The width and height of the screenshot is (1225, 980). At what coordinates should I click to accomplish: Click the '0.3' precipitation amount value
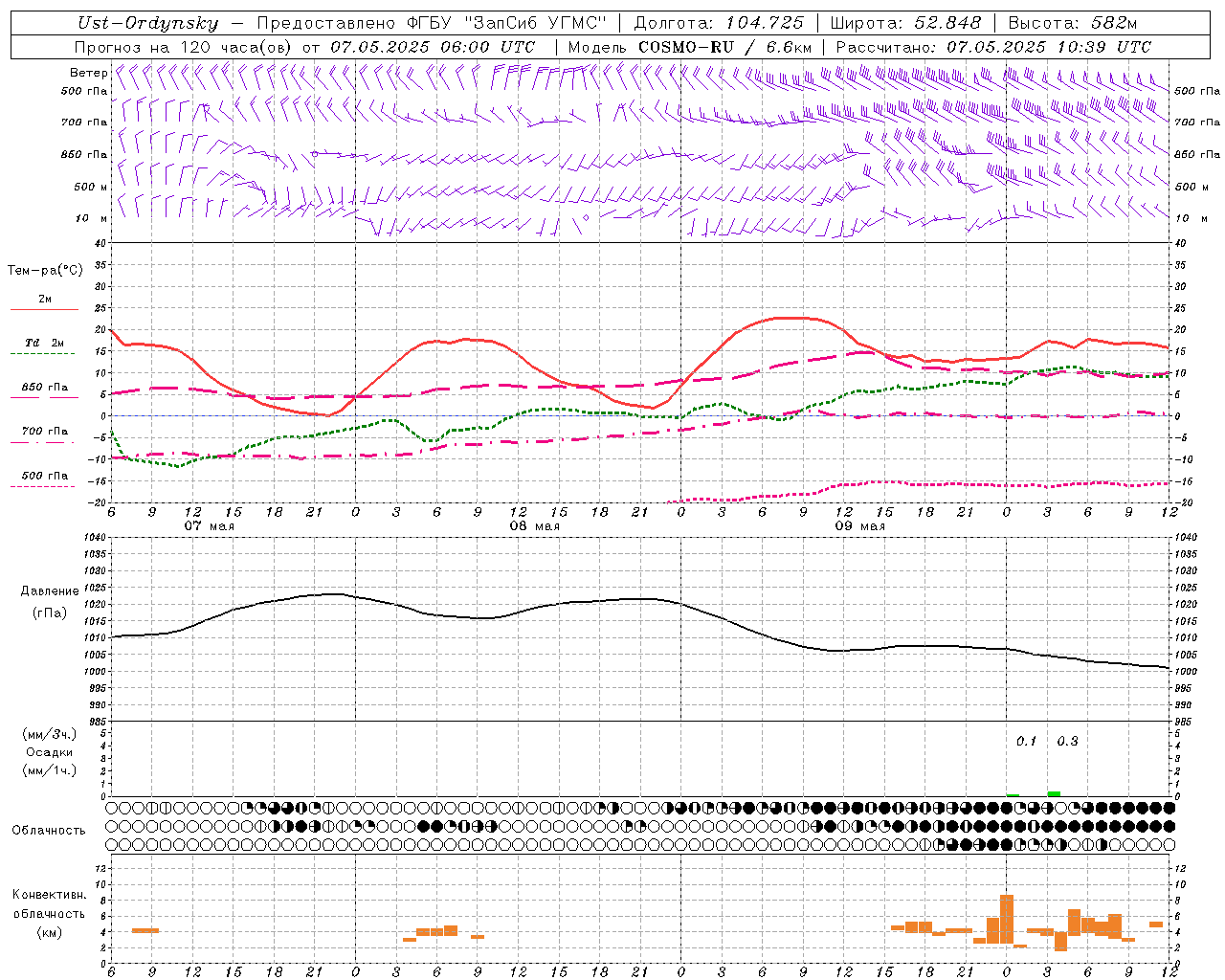pos(1067,741)
